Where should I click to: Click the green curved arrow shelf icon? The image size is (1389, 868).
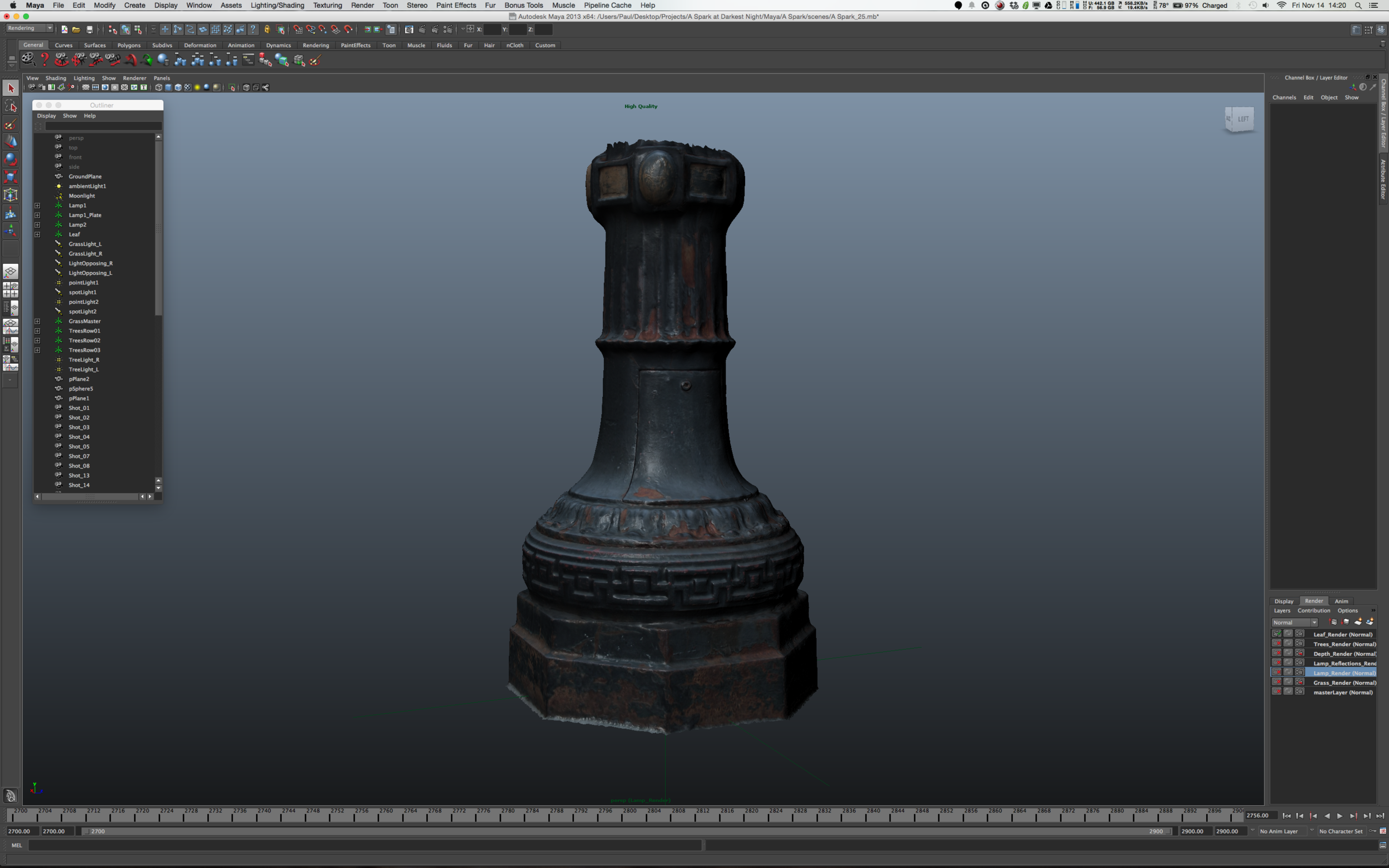click(x=147, y=59)
